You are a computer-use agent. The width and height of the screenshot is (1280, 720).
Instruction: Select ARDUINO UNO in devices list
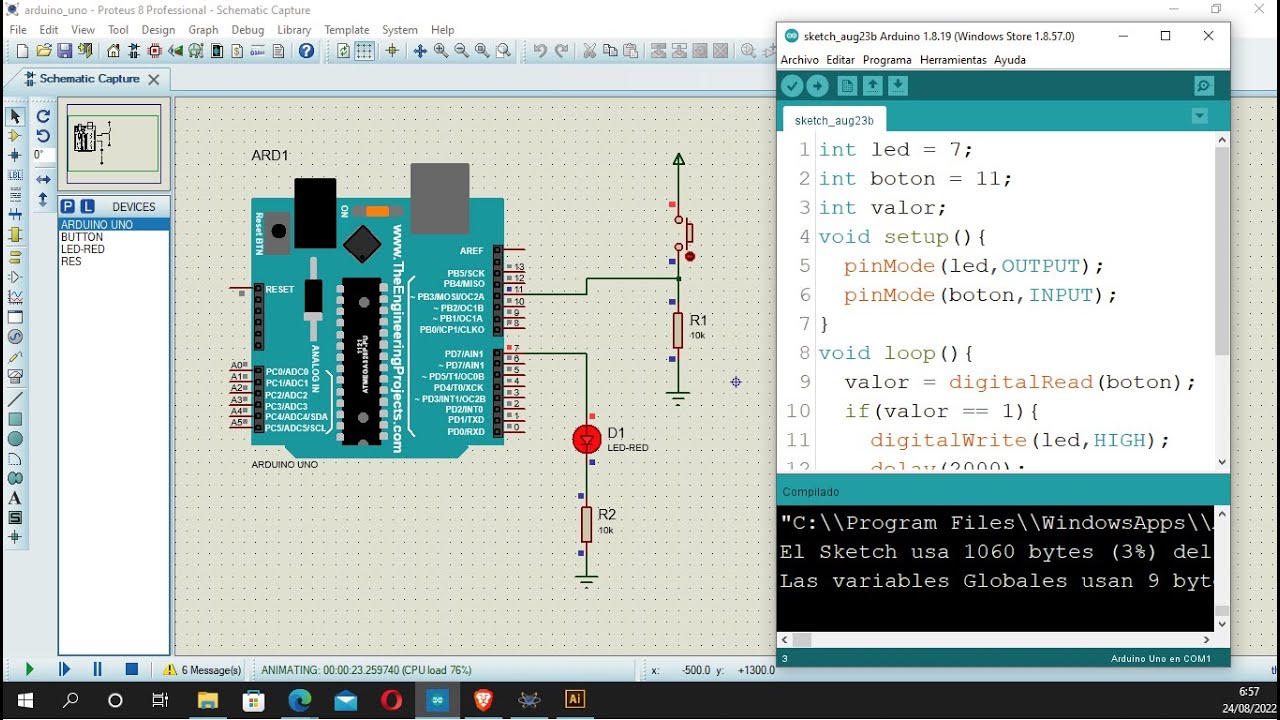tap(114, 225)
